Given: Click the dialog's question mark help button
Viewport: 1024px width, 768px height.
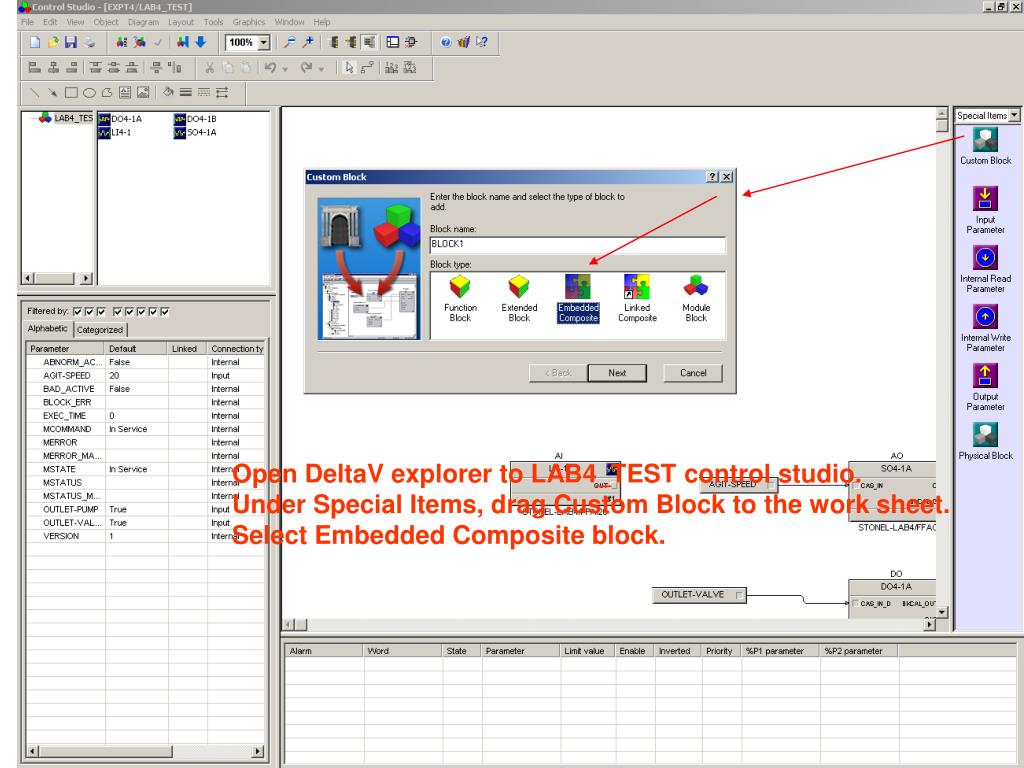Looking at the screenshot, I should pos(712,177).
